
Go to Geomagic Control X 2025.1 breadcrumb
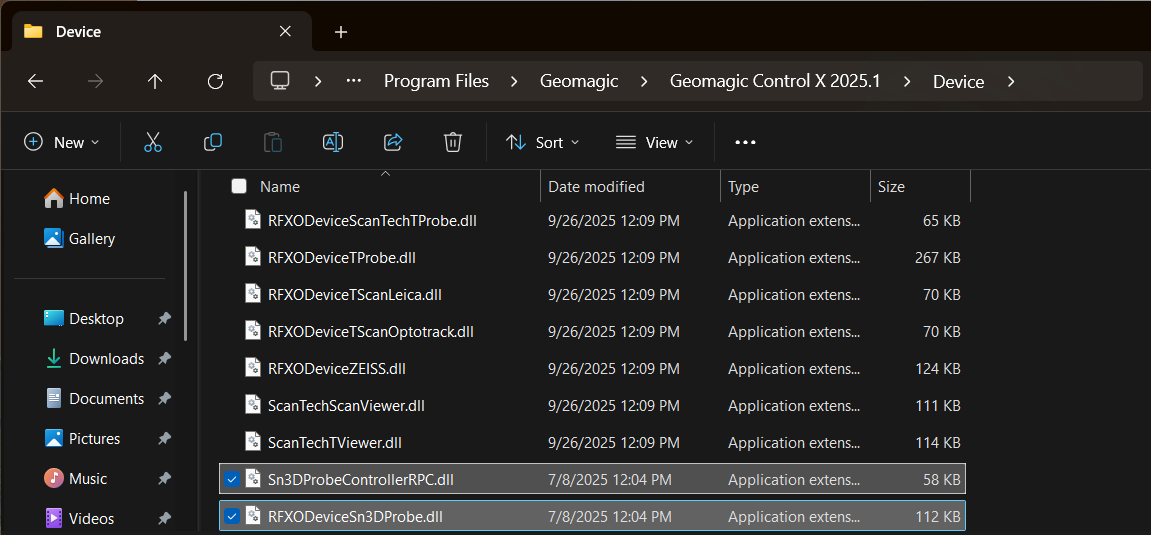tap(774, 81)
